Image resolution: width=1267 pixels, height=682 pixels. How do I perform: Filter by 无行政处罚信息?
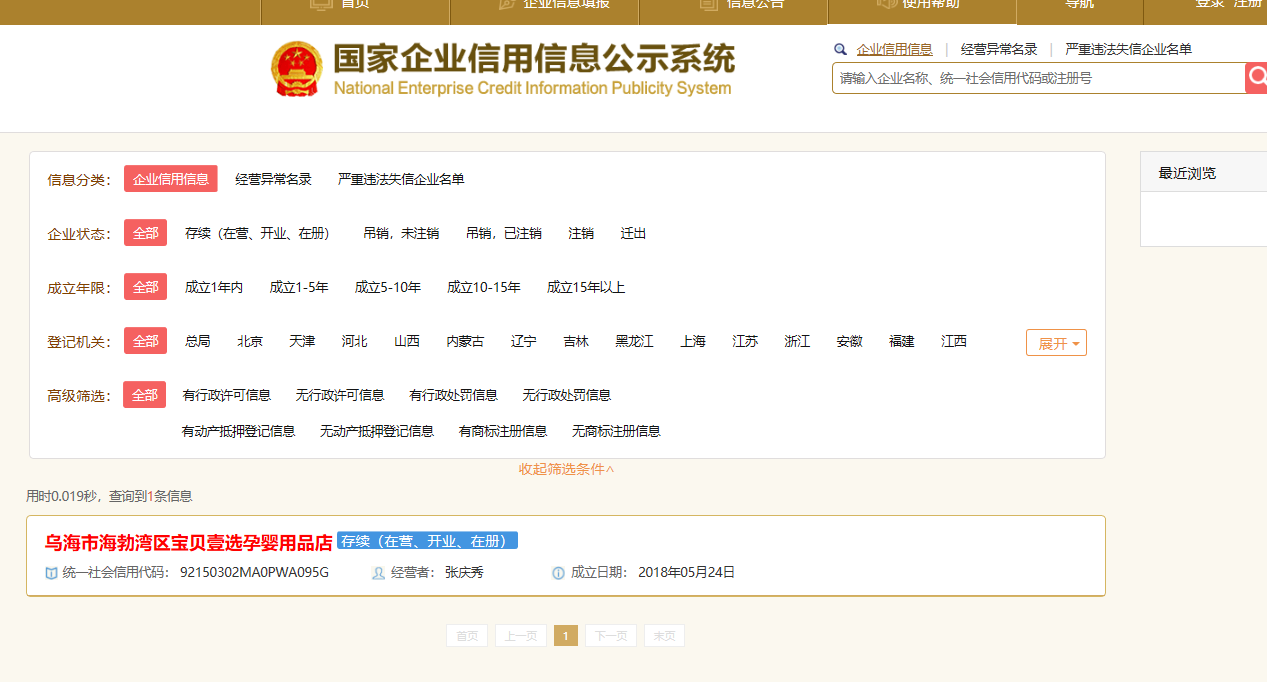coord(567,395)
